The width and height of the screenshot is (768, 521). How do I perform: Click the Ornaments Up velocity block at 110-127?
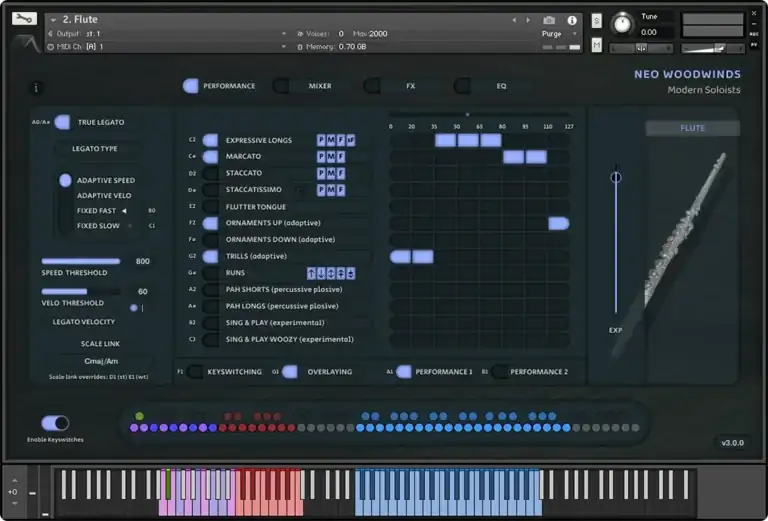(558, 224)
